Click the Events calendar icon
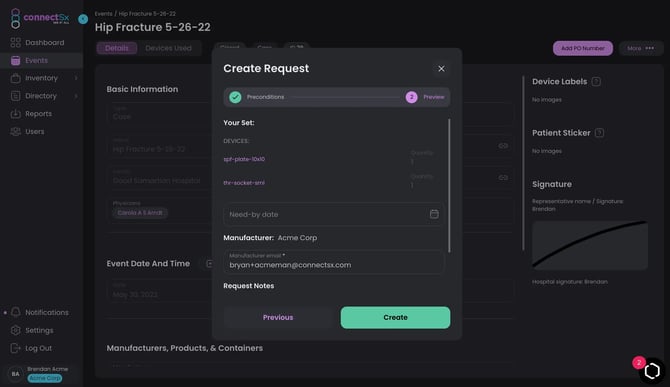Screen dimensions: 670x387 15,61
